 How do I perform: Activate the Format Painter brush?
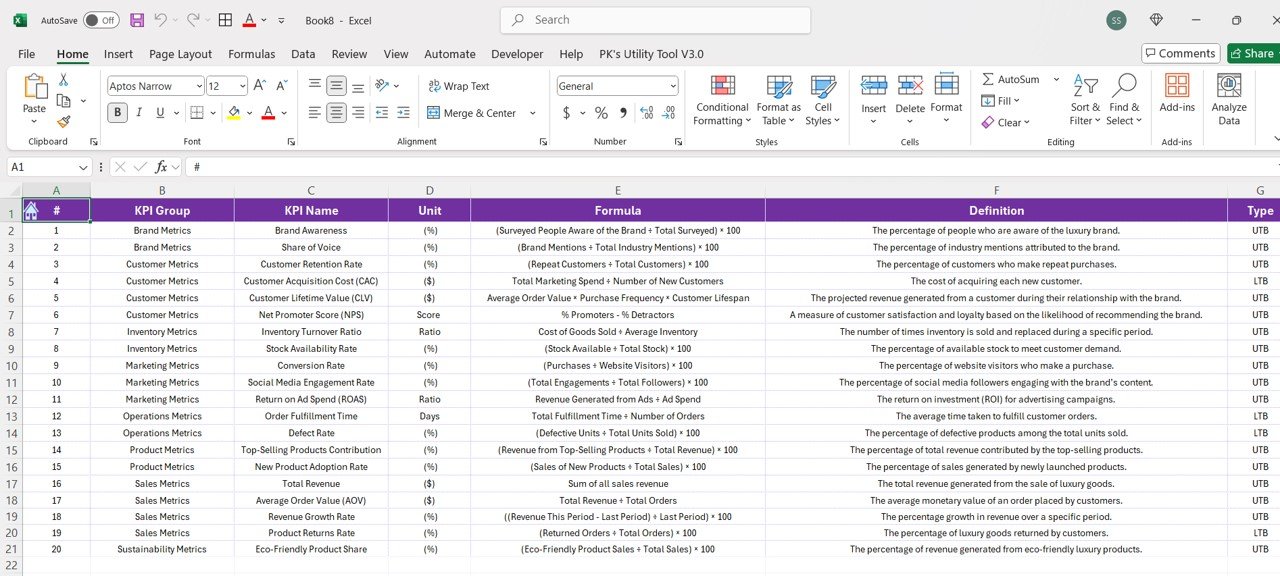tap(63, 122)
